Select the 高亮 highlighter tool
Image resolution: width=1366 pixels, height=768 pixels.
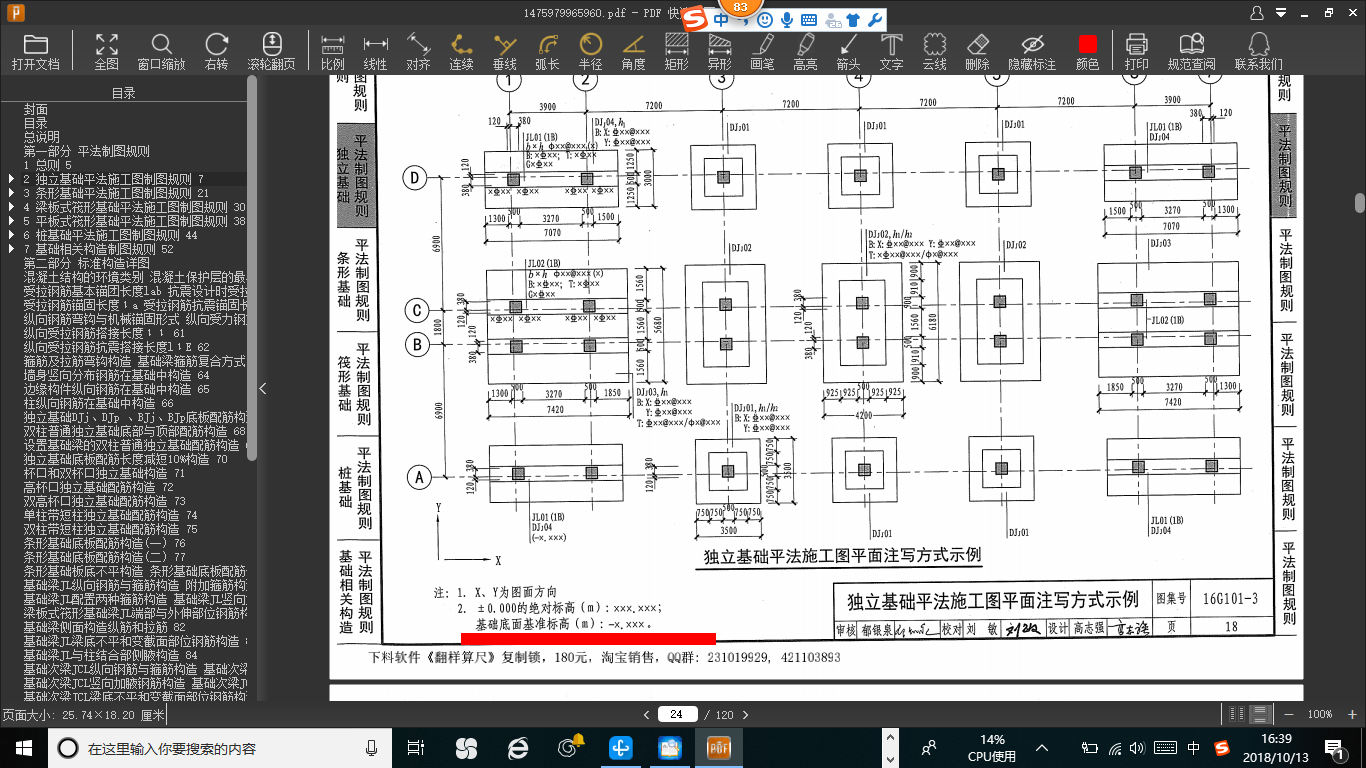click(806, 52)
